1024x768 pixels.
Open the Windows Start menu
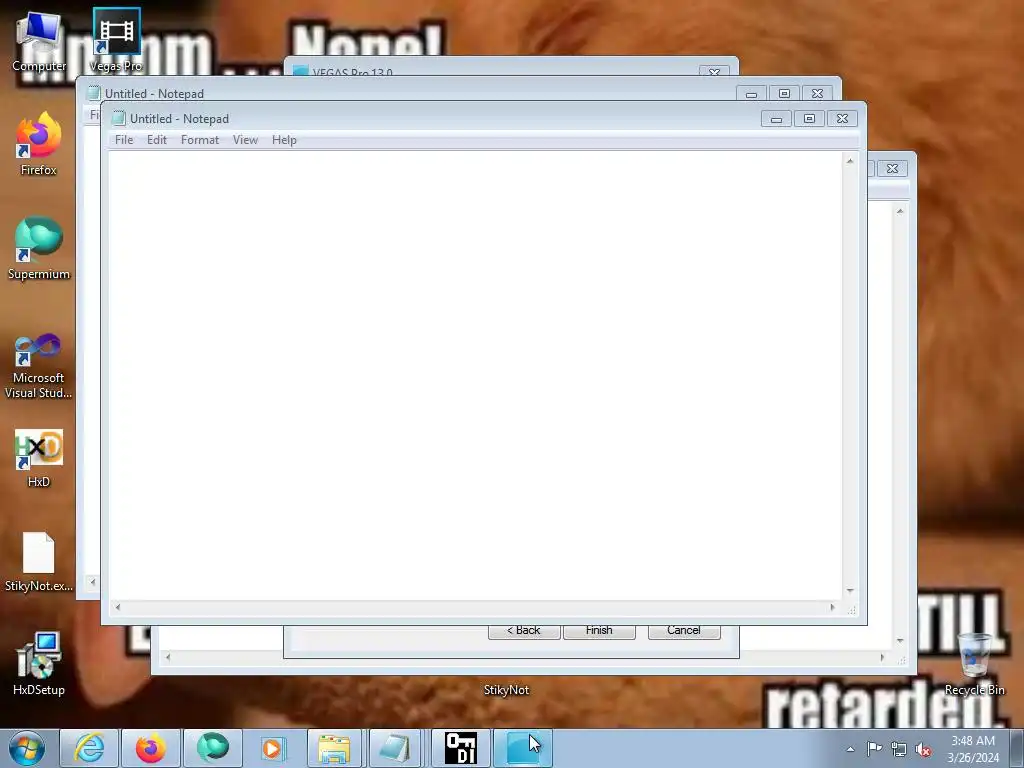[27, 748]
